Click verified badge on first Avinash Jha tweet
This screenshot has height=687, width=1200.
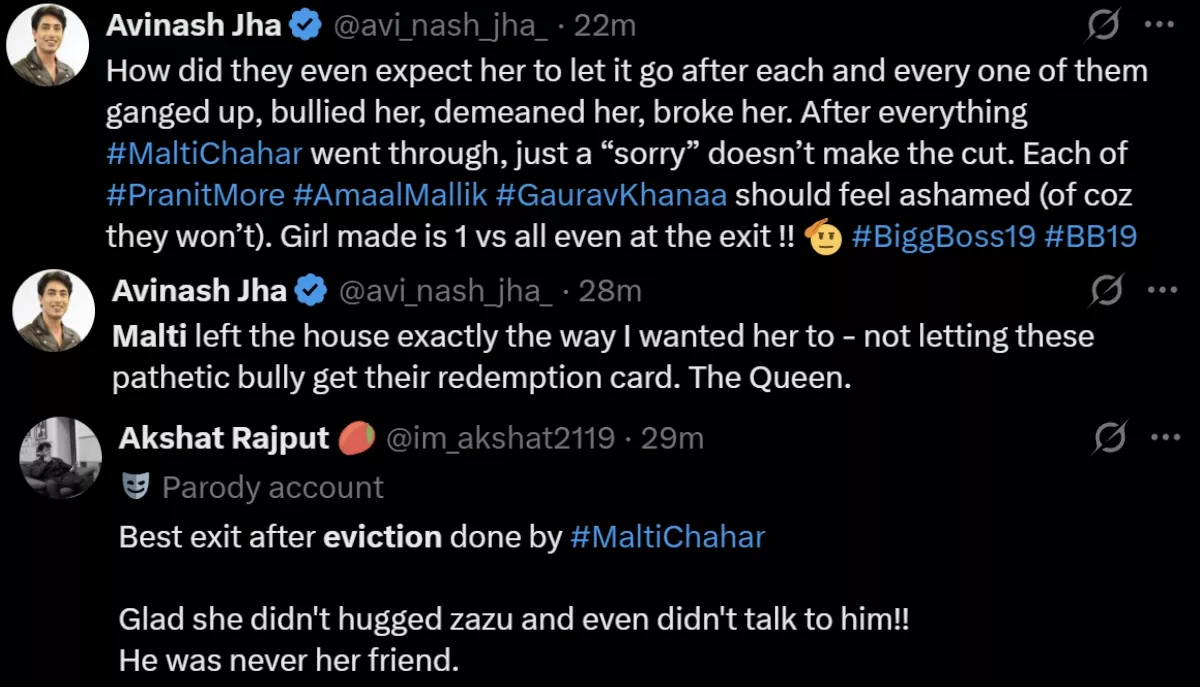[304, 26]
